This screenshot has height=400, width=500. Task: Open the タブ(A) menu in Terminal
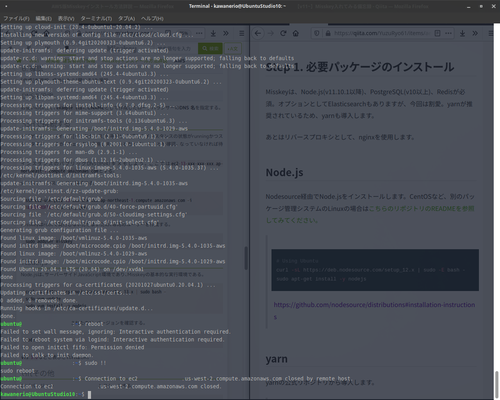126,19
